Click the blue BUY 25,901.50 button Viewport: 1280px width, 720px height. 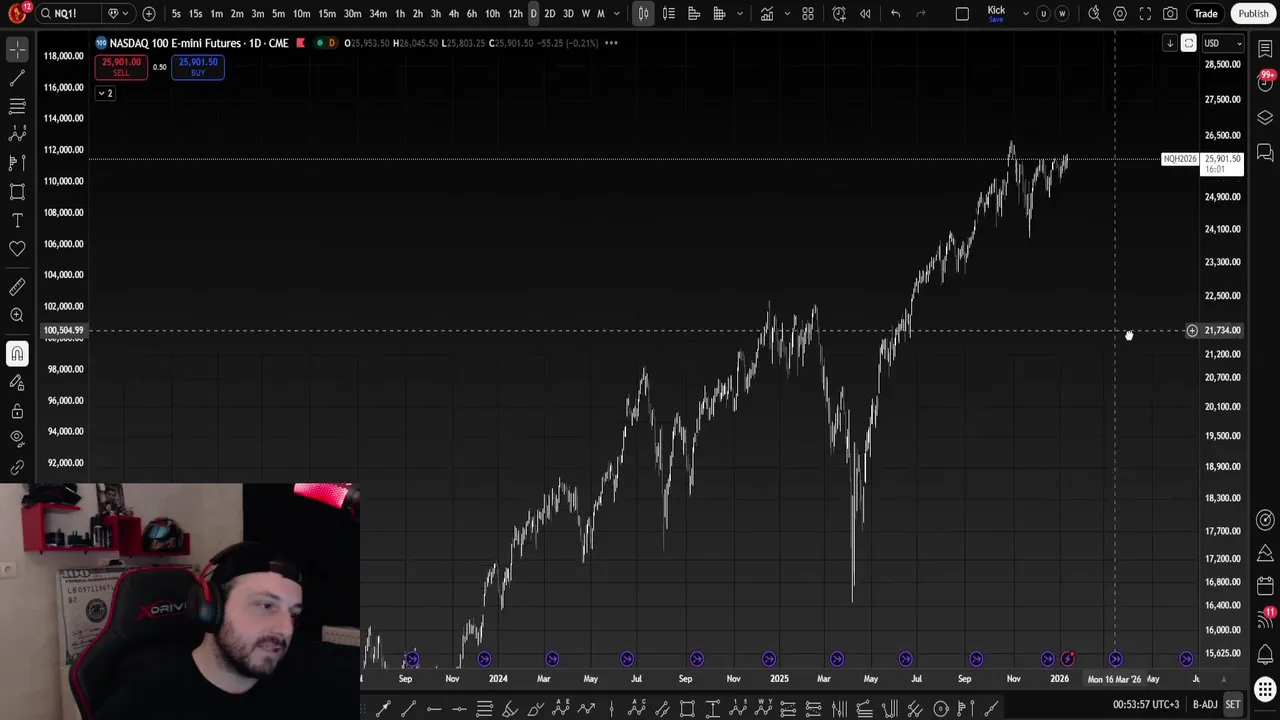coord(198,67)
